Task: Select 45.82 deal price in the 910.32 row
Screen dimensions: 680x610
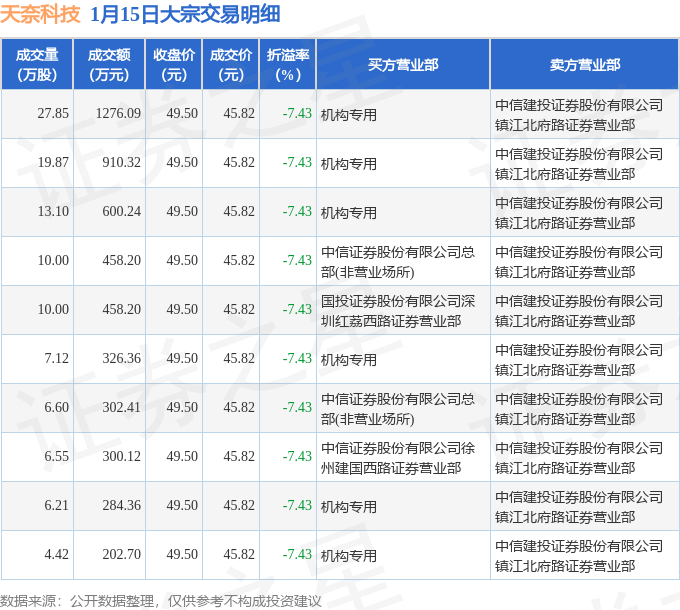Action: [239, 163]
